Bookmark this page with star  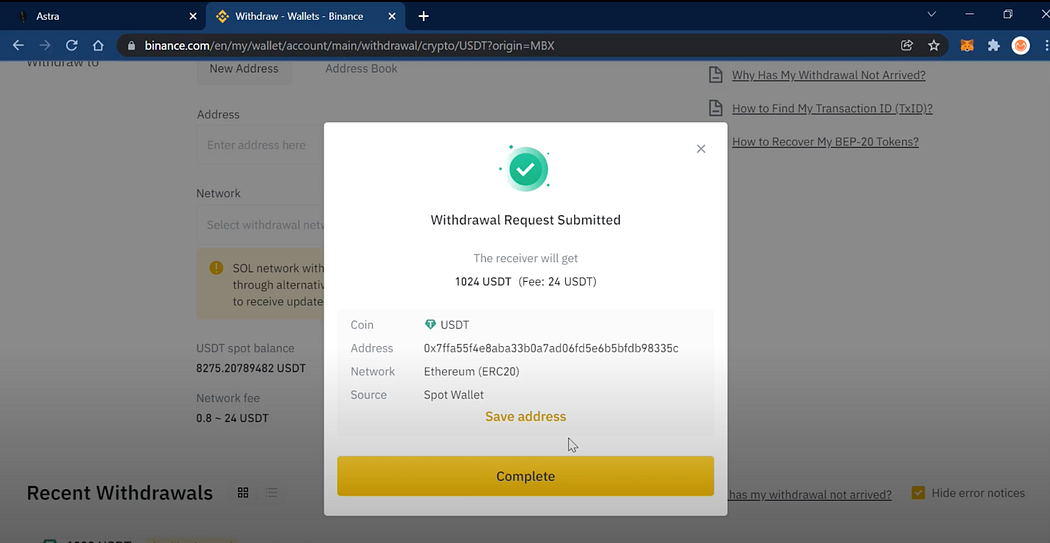click(933, 46)
